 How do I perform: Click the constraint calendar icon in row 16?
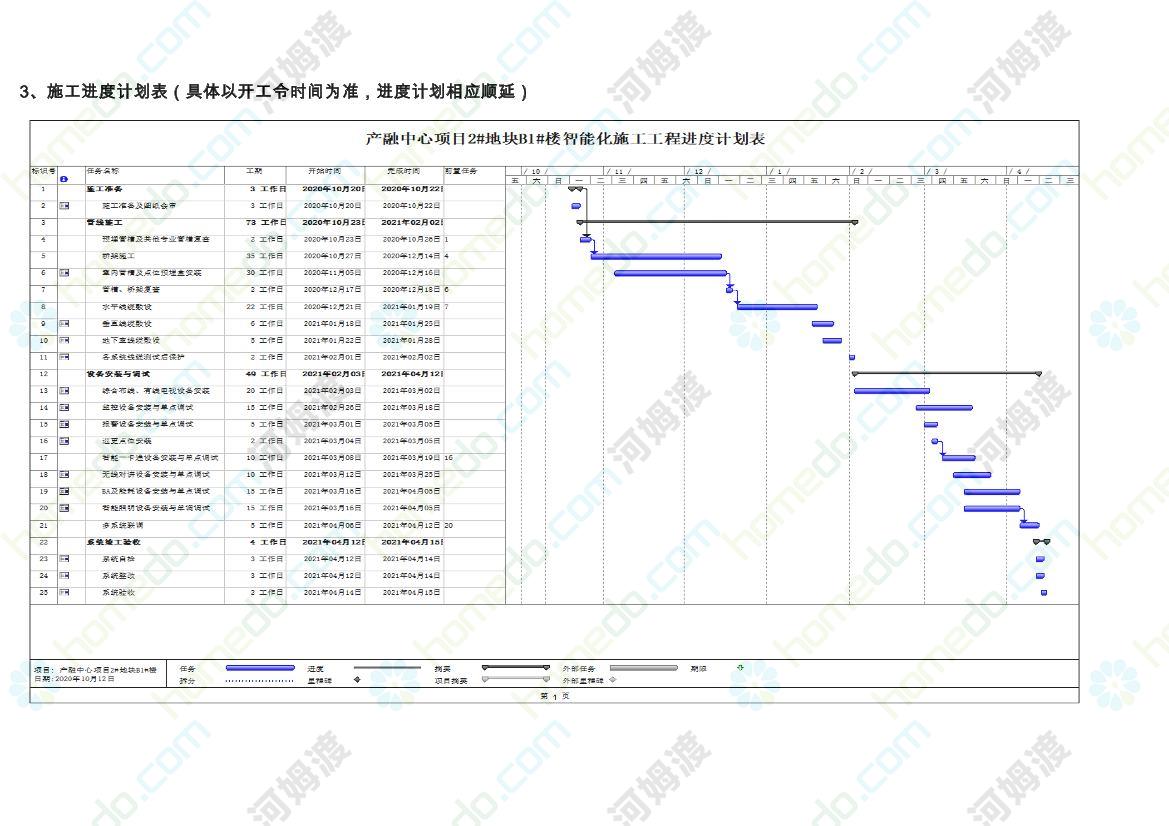(64, 441)
